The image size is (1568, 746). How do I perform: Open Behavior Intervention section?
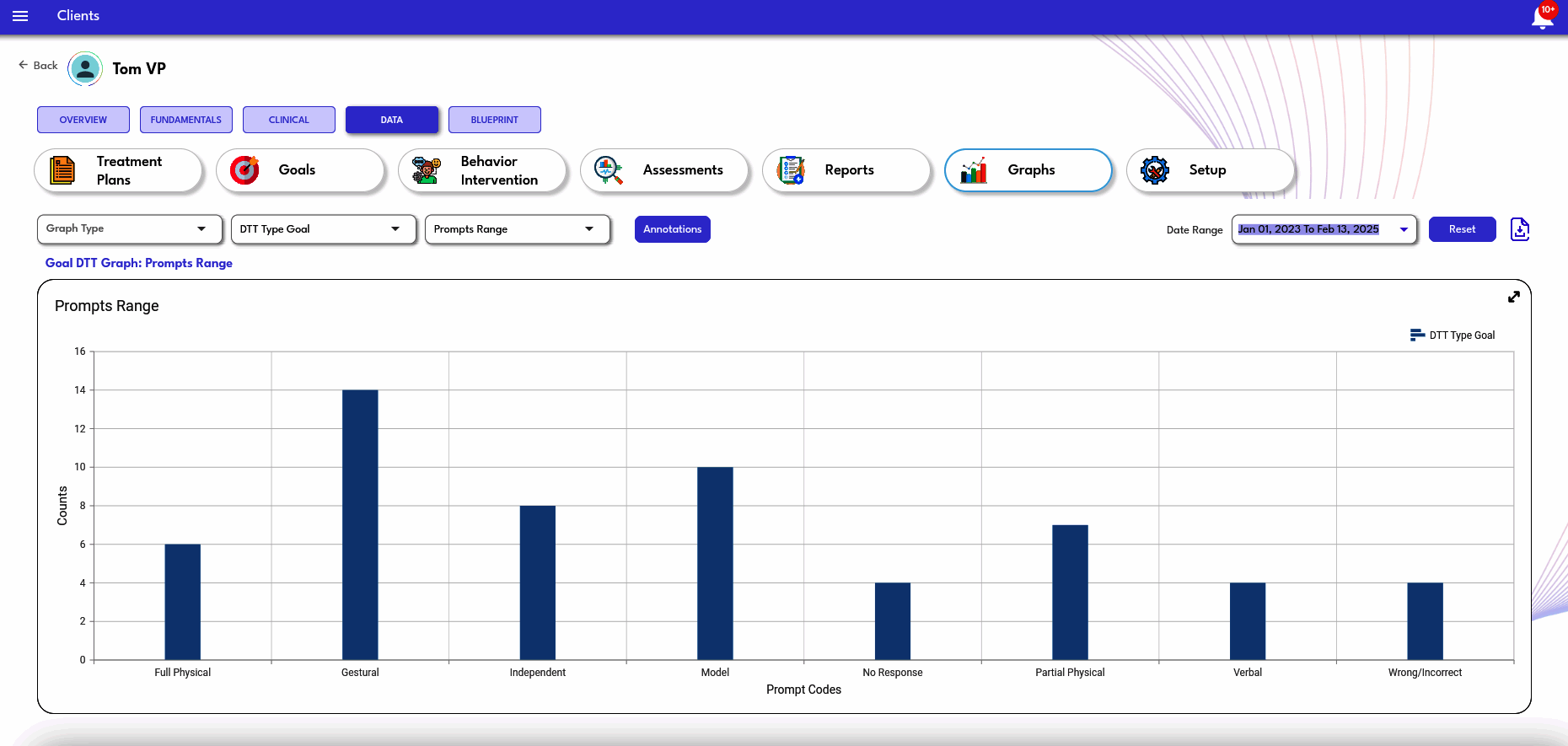(x=483, y=170)
